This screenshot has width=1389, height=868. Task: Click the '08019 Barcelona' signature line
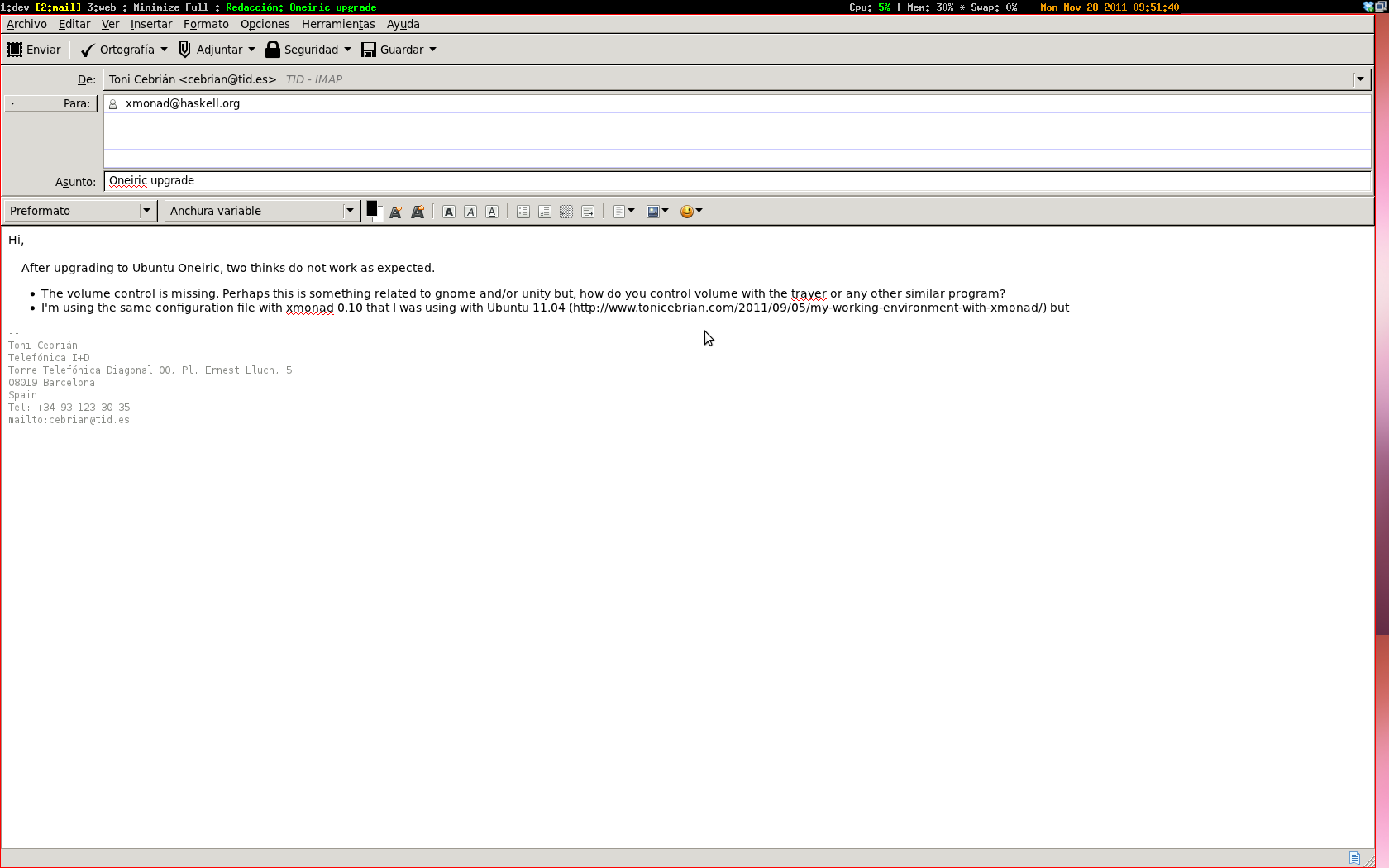pyautogui.click(x=51, y=383)
